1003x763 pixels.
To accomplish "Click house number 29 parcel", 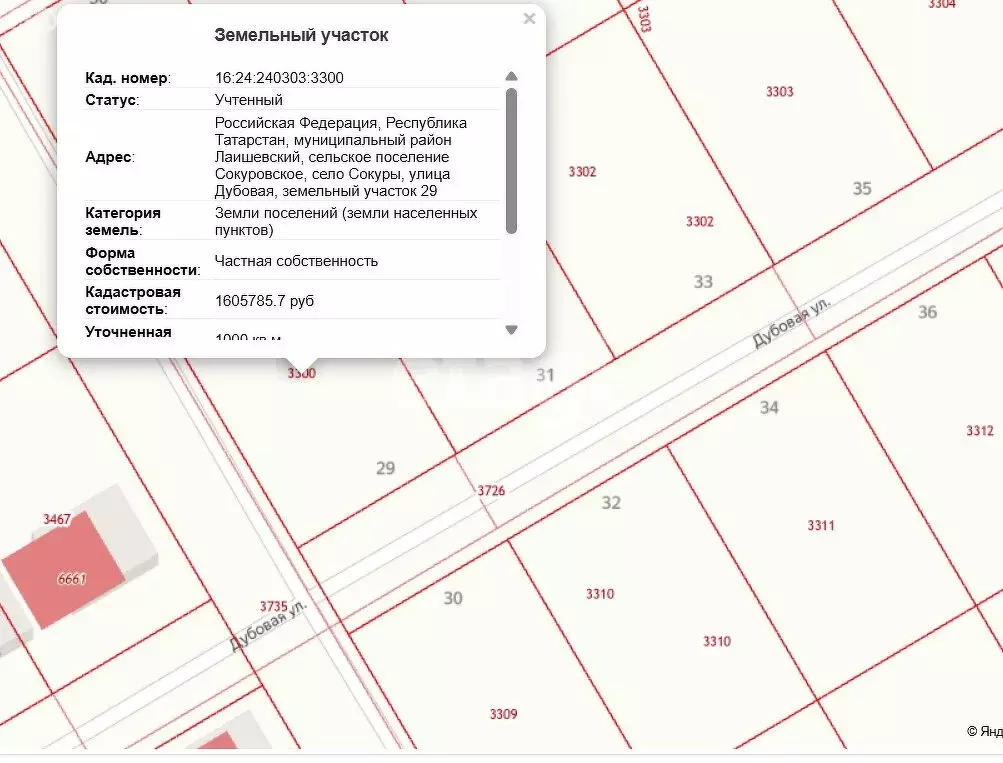I will (x=385, y=467).
